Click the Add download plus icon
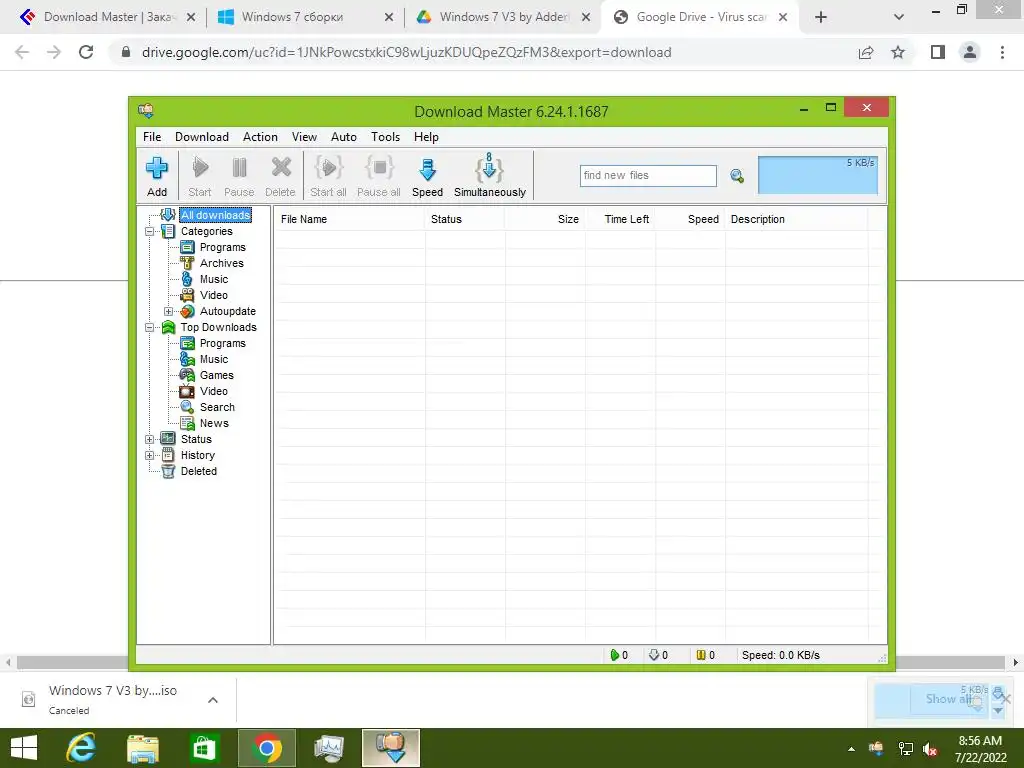 coord(157,168)
